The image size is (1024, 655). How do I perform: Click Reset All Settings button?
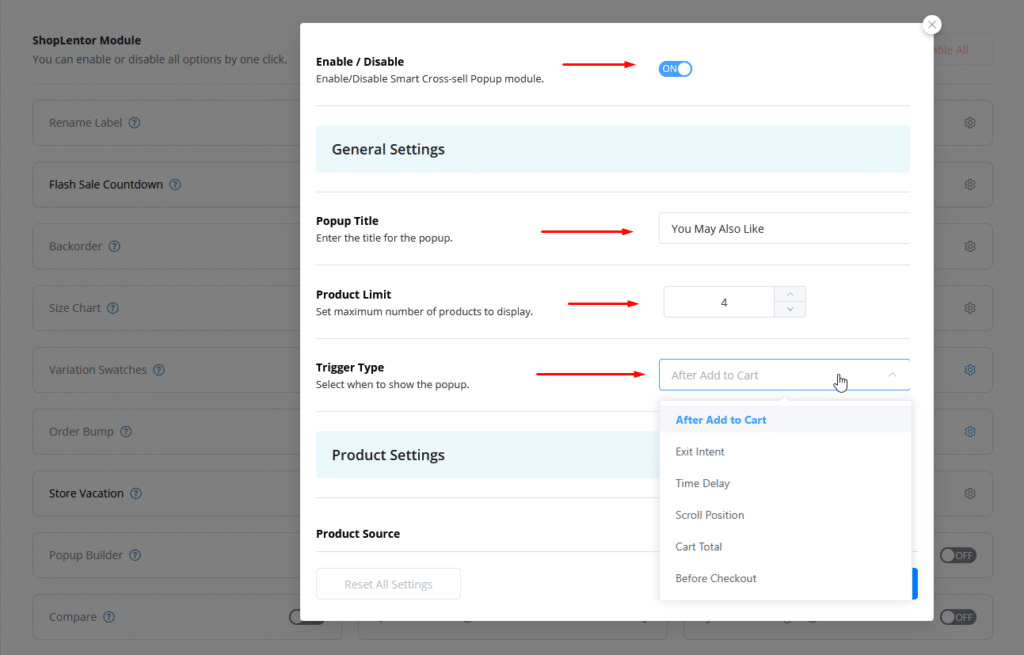click(x=388, y=584)
